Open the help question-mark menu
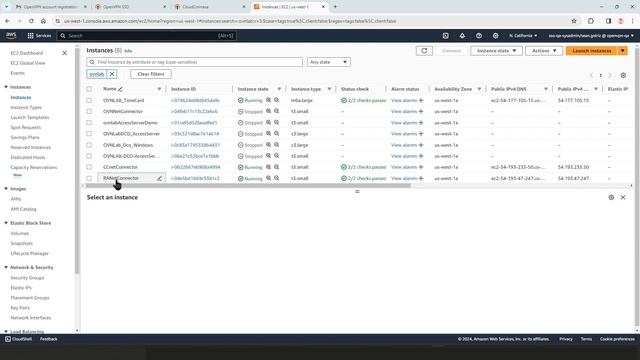Viewport: 640px width, 360px height. click(x=479, y=36)
